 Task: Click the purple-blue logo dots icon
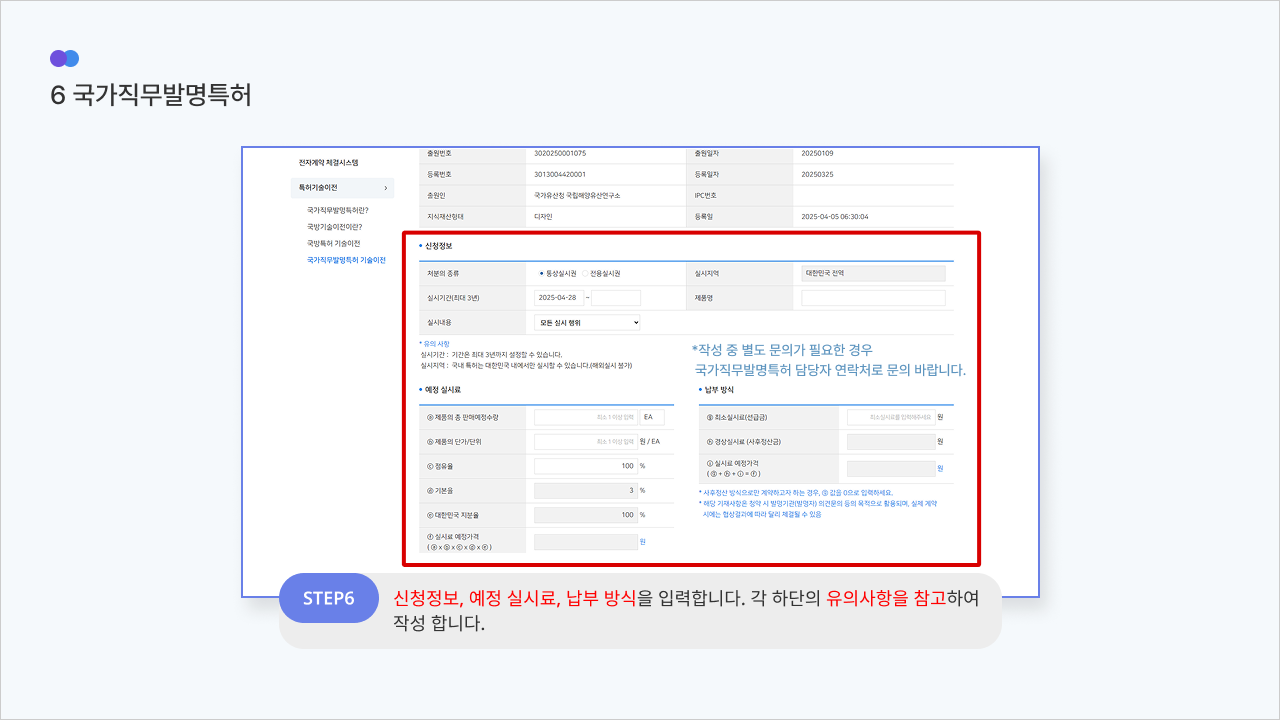click(x=64, y=58)
